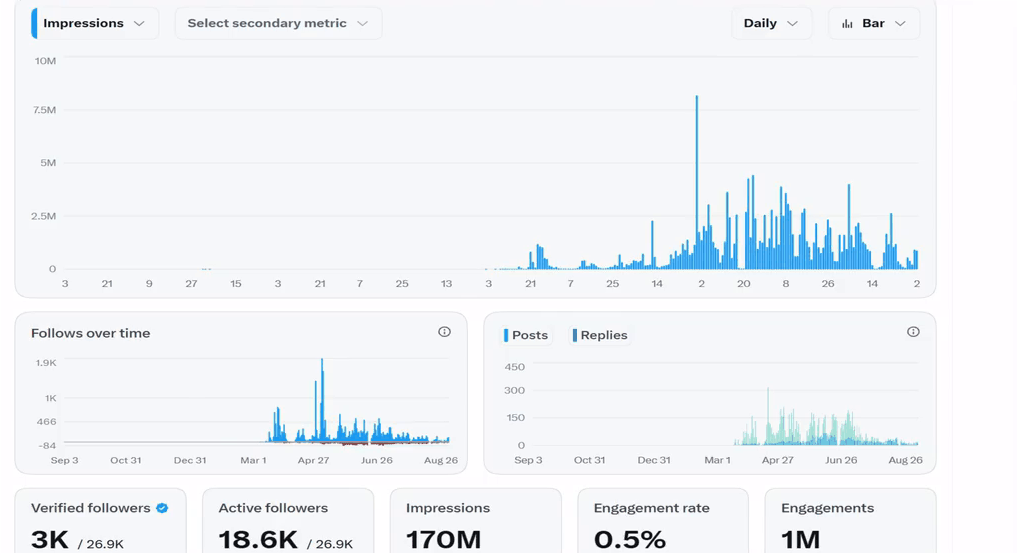This screenshot has width=1018, height=553.
Task: Click the bar chart icon beside Bar
Action: tap(847, 24)
